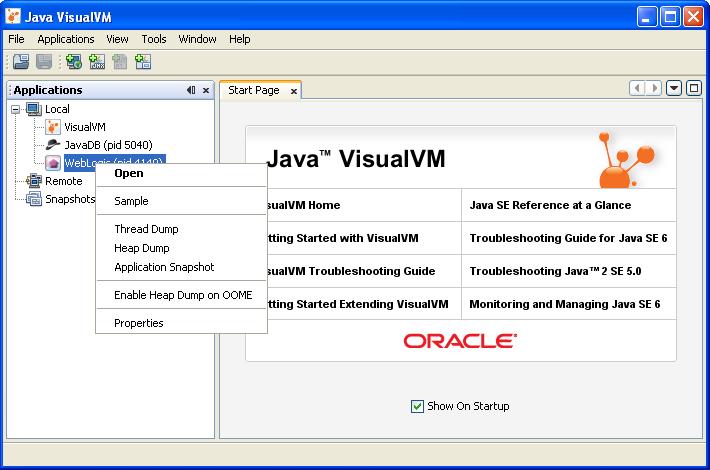Click the Add JMX Connection toolbar icon
The image size is (710, 470).
97,62
